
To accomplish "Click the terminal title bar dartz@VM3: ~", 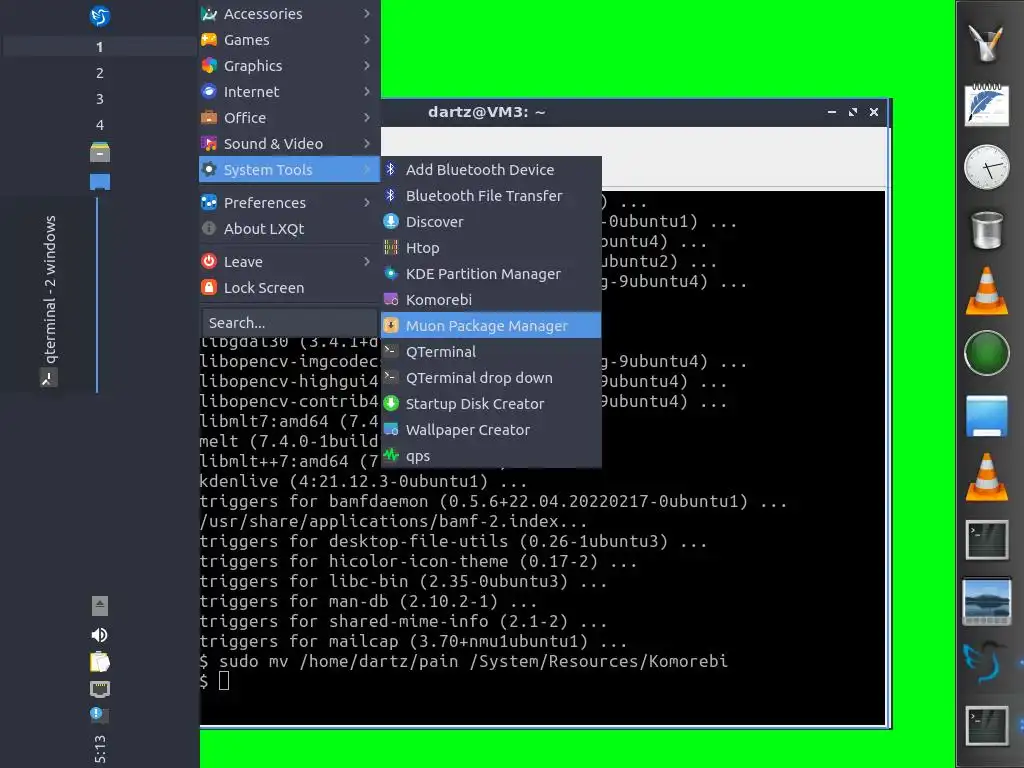I will 487,112.
